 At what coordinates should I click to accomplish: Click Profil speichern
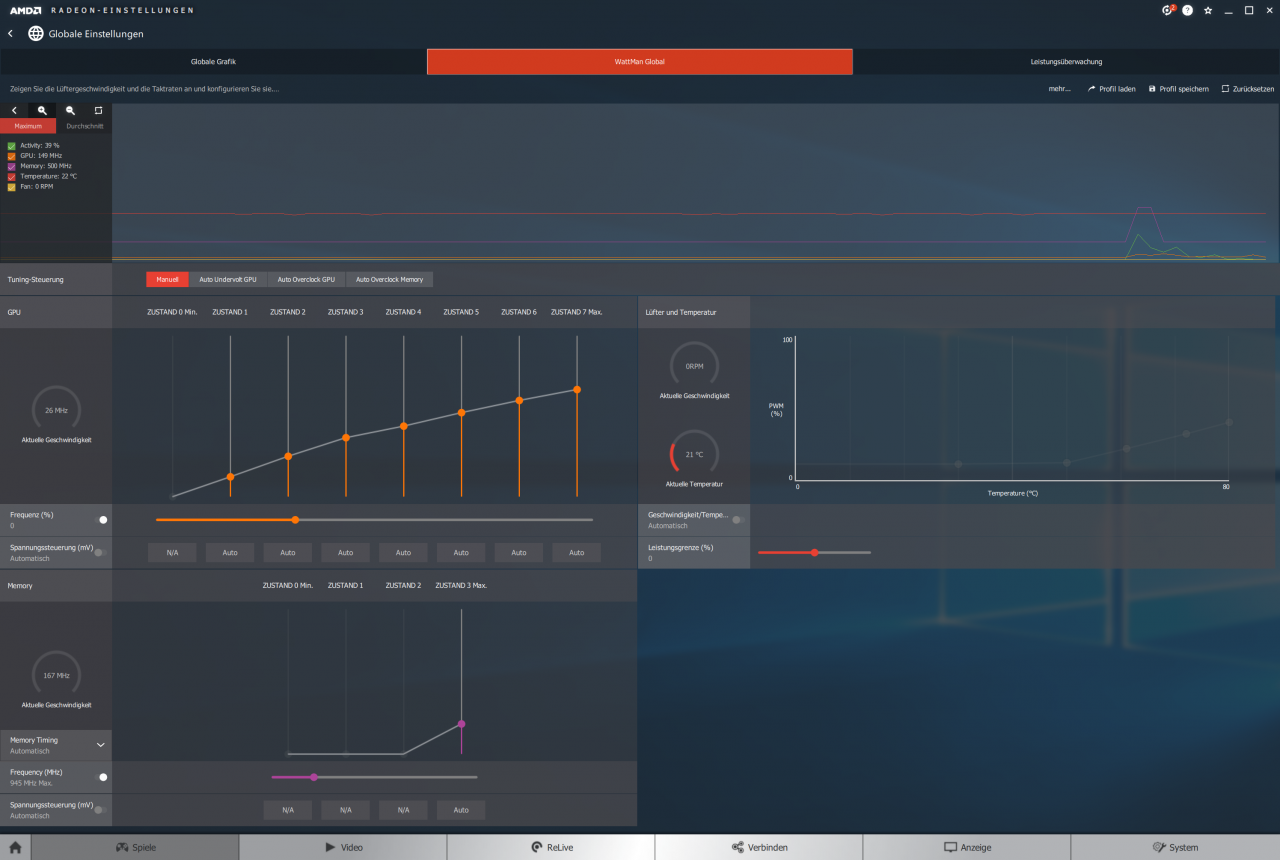click(1178, 89)
